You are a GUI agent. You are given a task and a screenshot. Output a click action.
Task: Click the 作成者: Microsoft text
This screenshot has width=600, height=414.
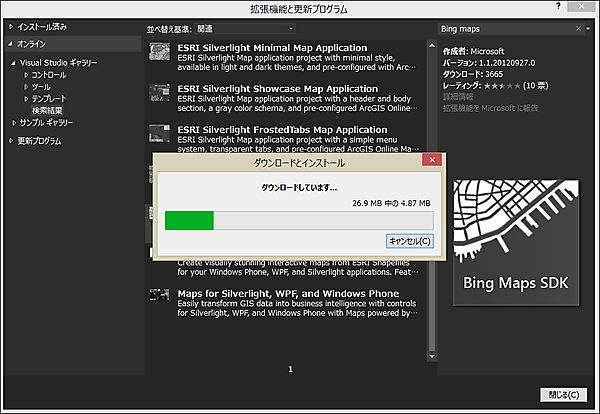coord(473,51)
